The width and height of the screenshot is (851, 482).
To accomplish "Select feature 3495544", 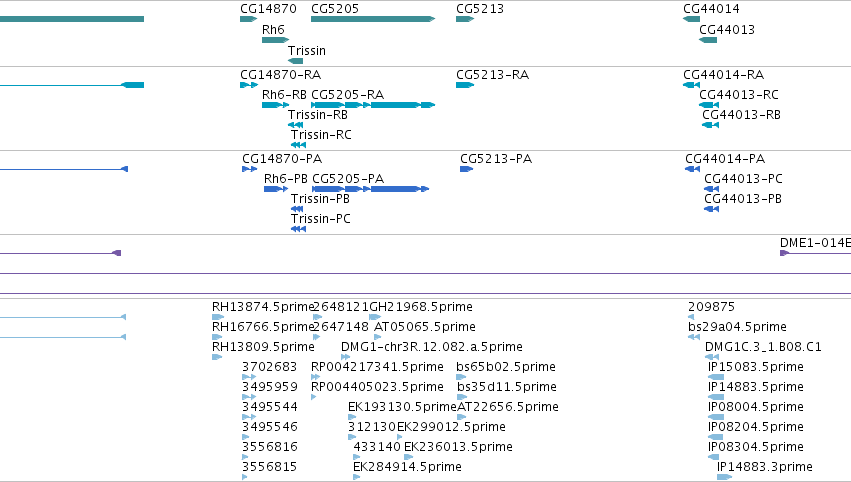I will coord(270,408).
